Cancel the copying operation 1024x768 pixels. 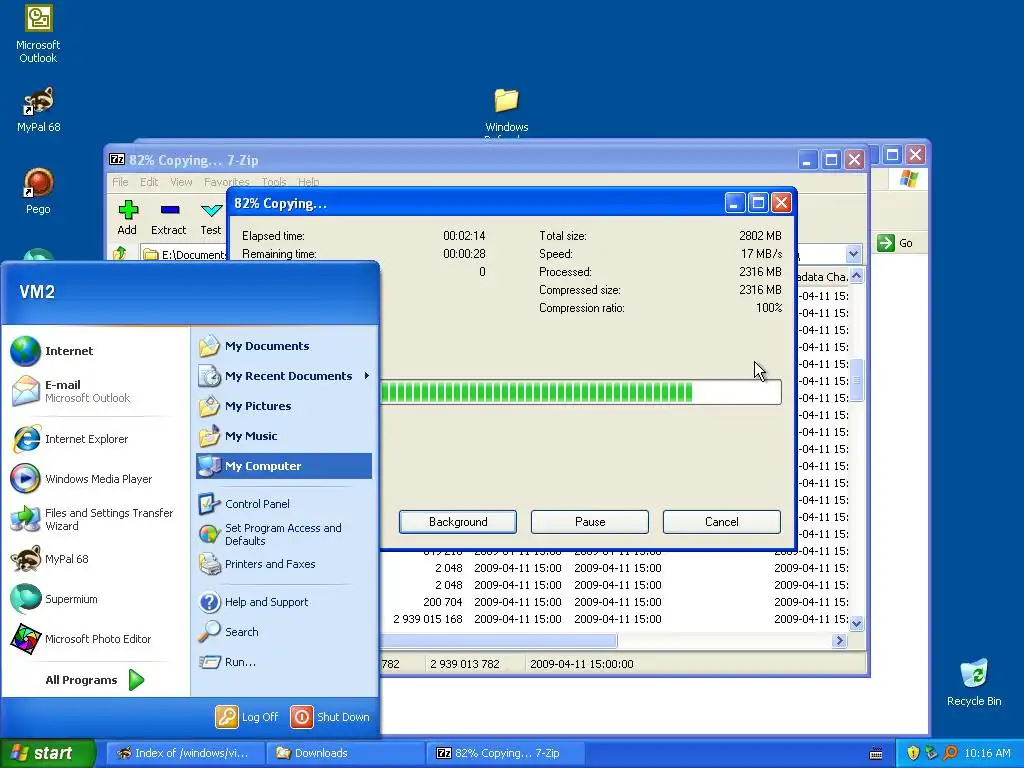click(722, 522)
